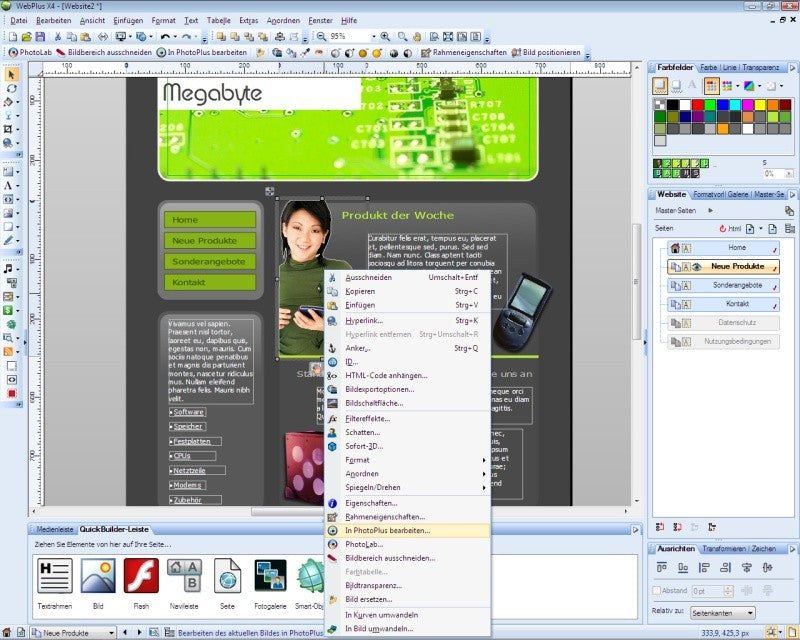Toggle the red checkmark on Sonderangebote page entry
The image size is (800, 640).
pyautogui.click(x=775, y=288)
